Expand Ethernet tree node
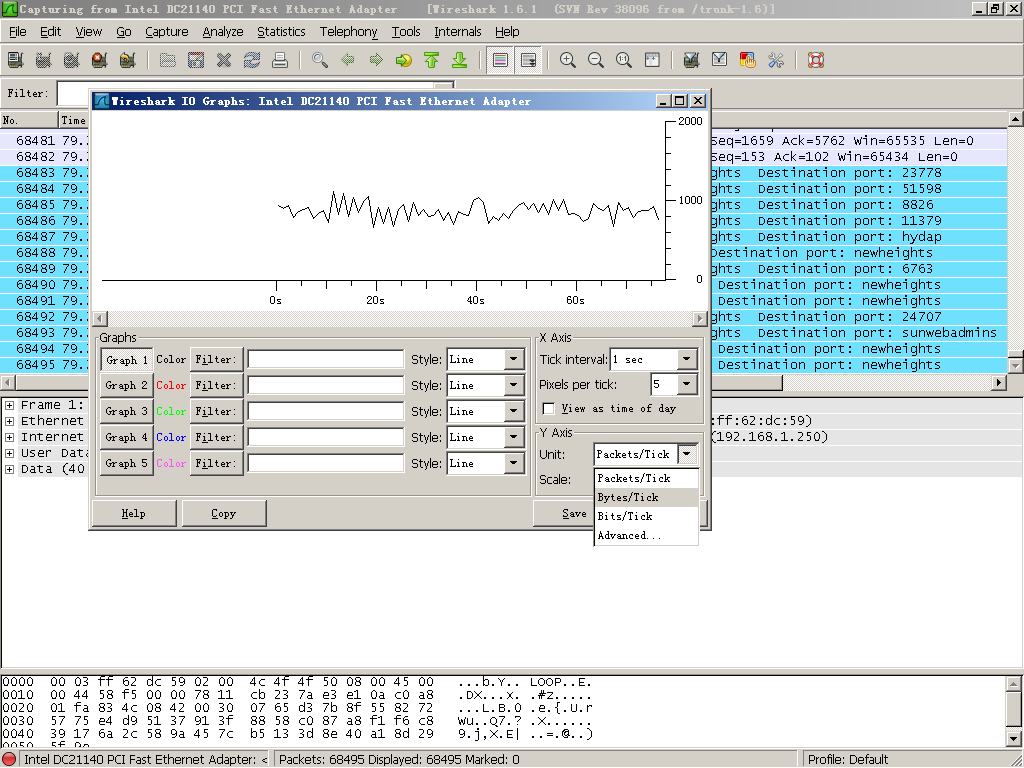1024x768 pixels. point(10,421)
